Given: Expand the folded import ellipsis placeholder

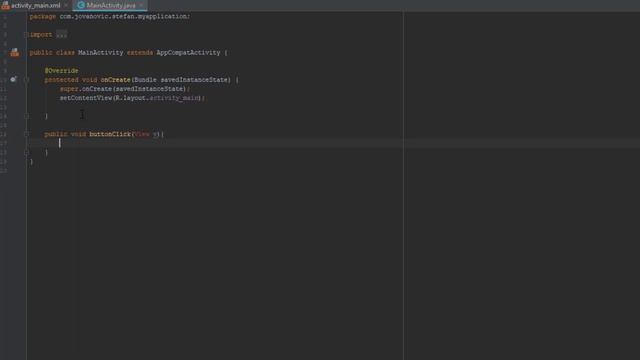Looking at the screenshot, I should click(61, 35).
